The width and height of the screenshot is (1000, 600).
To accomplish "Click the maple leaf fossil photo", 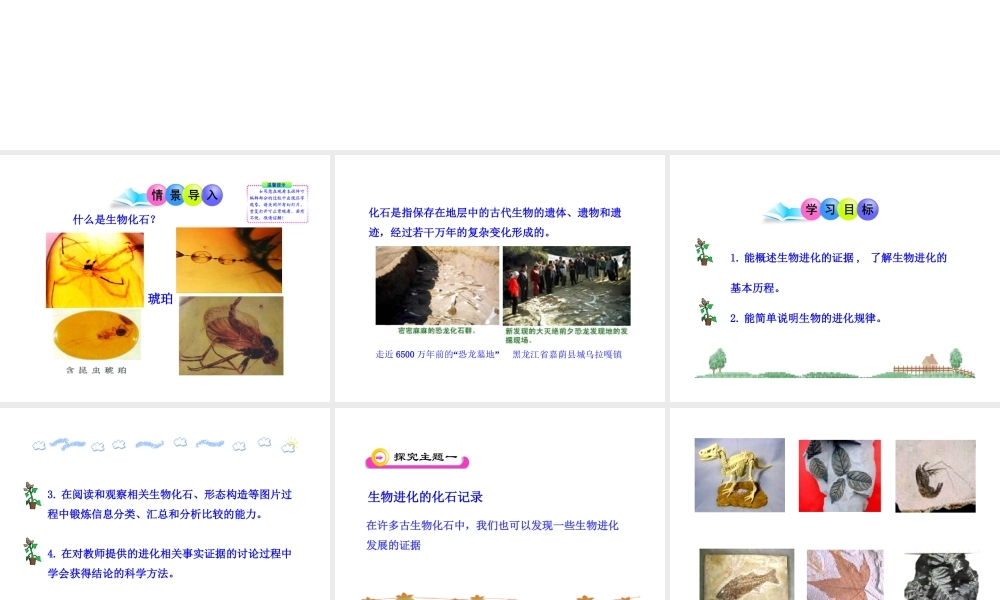I will pyautogui.click(x=845, y=574).
